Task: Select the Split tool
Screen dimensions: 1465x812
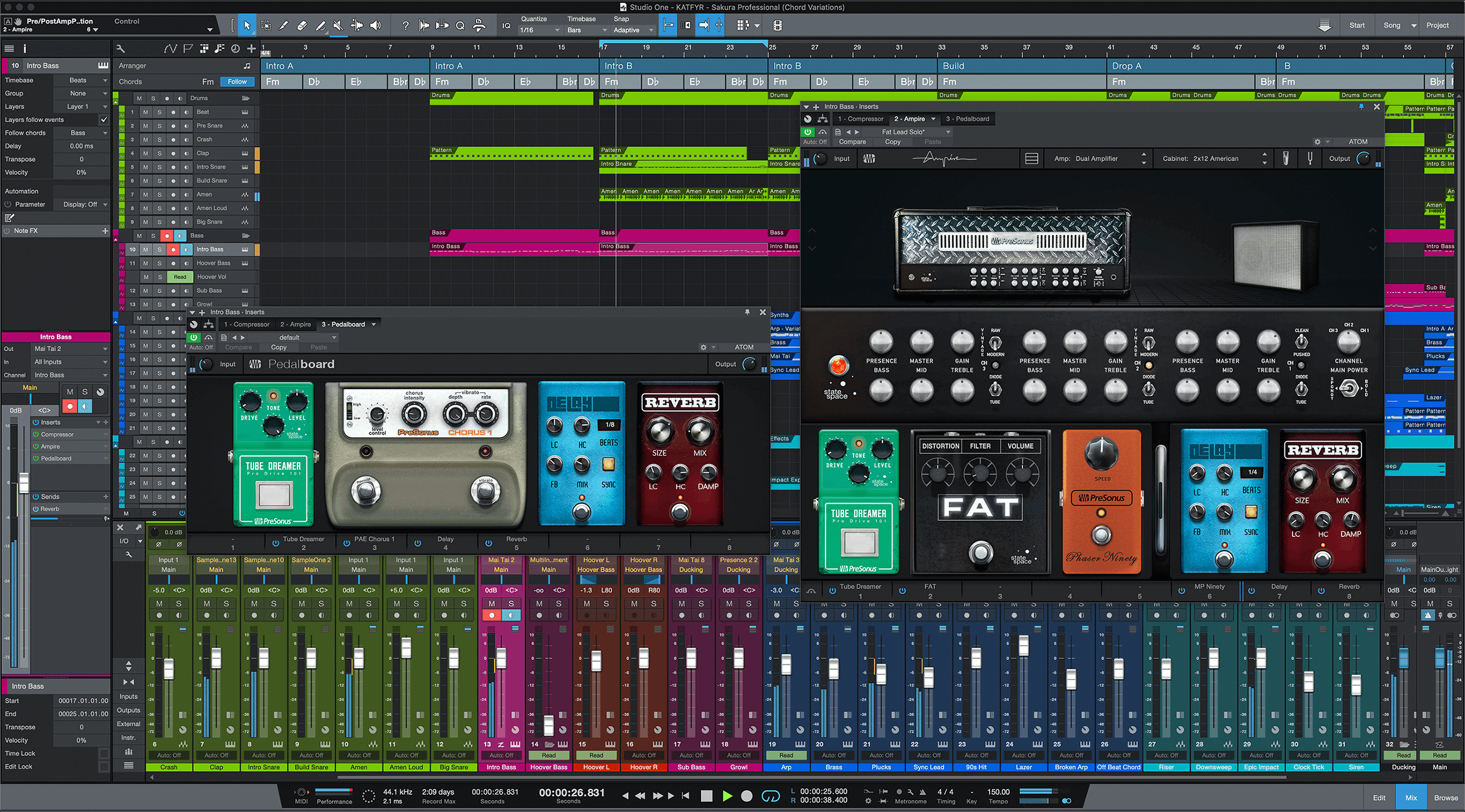Action: coord(284,25)
